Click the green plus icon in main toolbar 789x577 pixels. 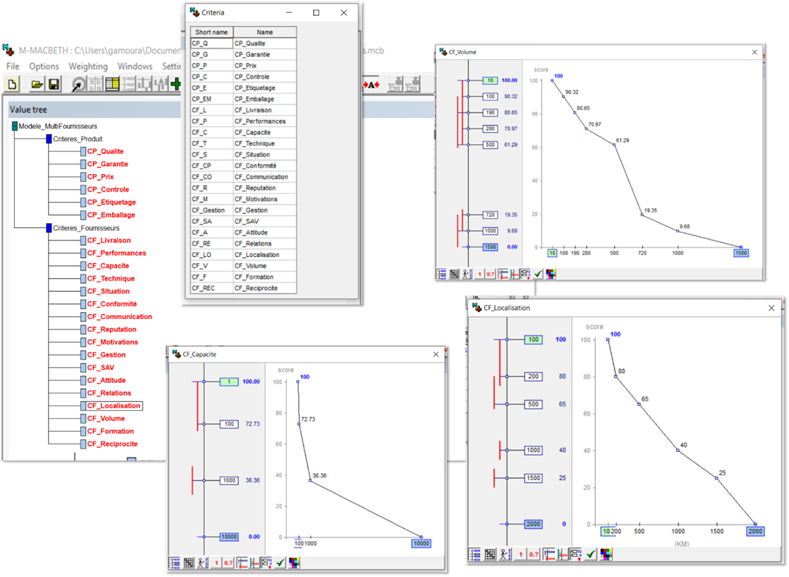(x=176, y=84)
